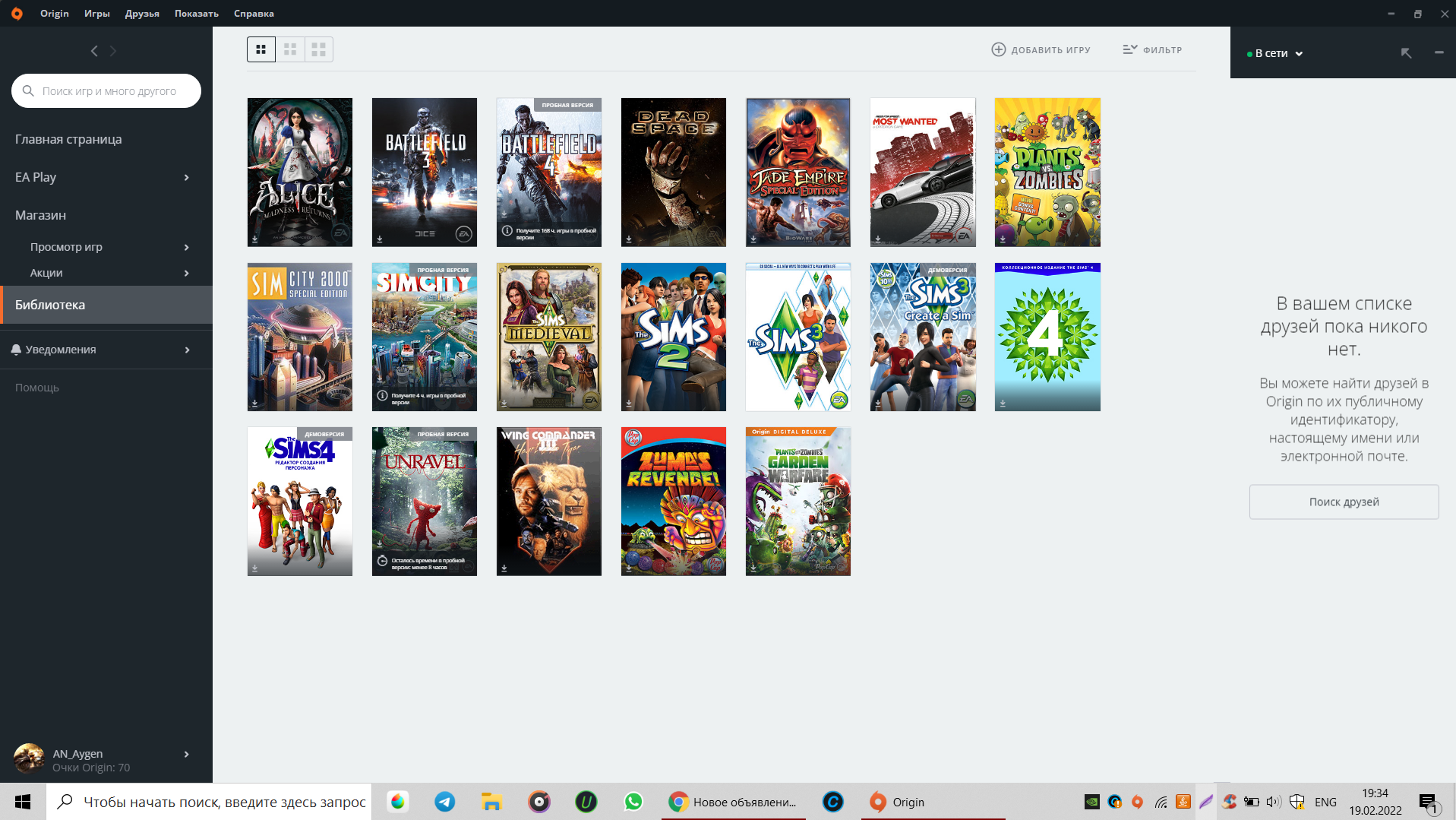
Task: Click the notifications bell icon
Action: [16, 350]
